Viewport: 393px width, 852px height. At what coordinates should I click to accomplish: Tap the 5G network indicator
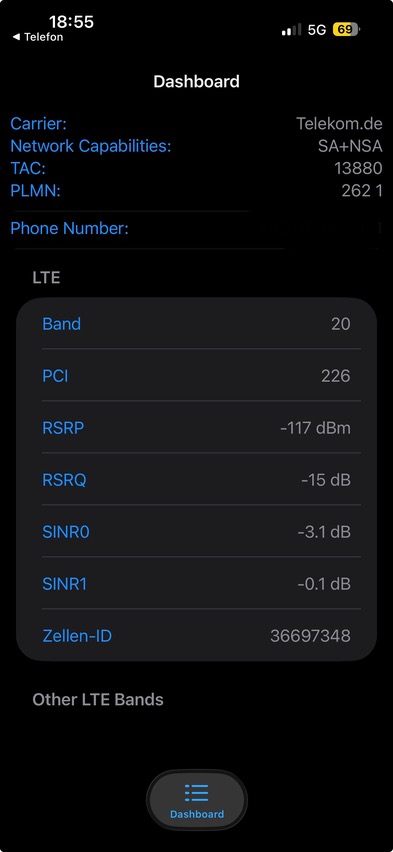click(x=317, y=30)
